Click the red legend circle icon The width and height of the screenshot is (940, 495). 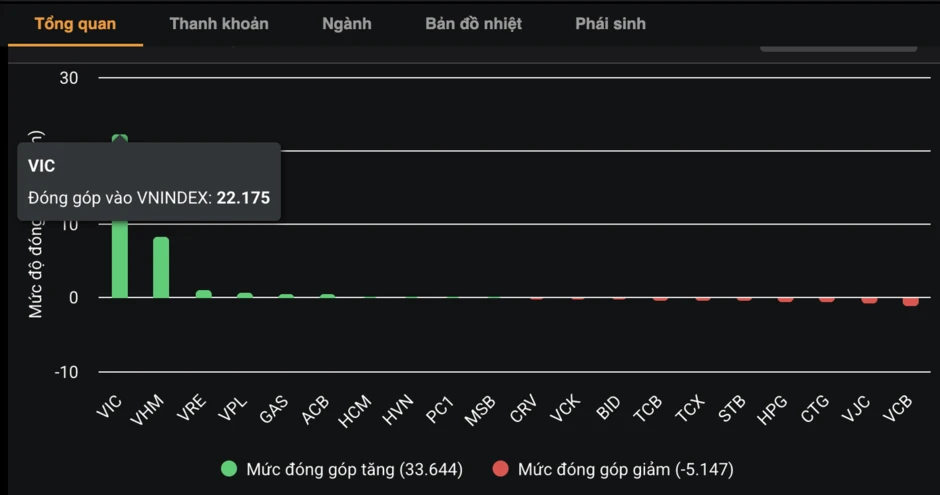coord(501,469)
